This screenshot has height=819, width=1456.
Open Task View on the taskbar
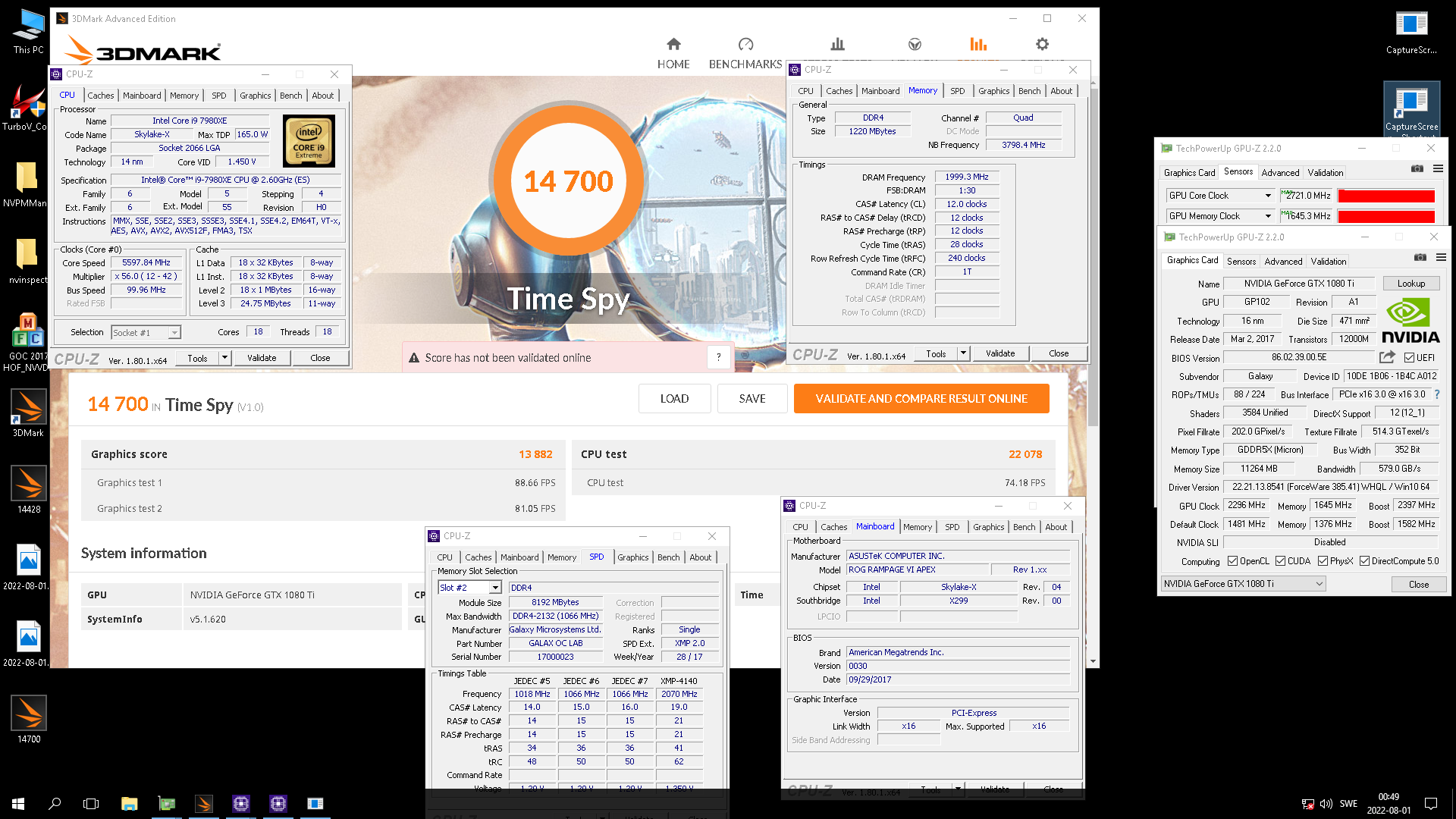(x=91, y=804)
